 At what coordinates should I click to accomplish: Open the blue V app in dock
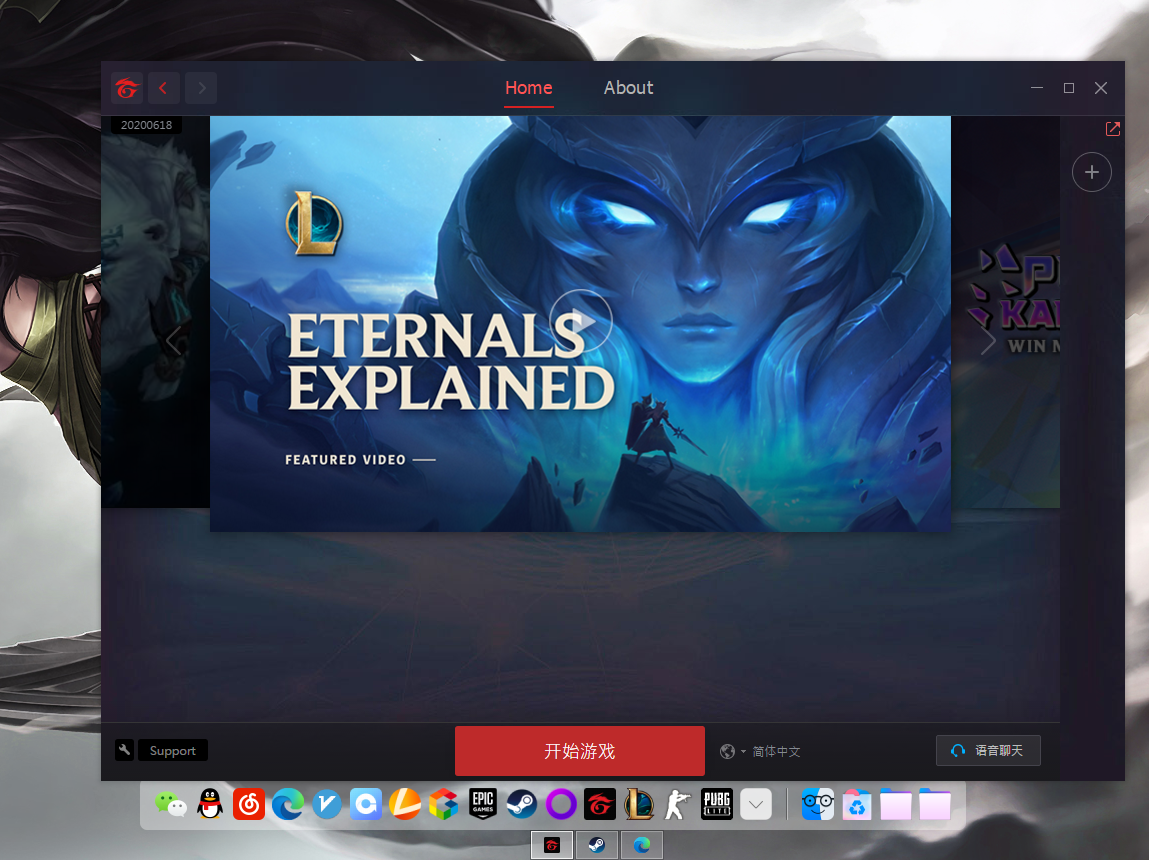(327, 804)
